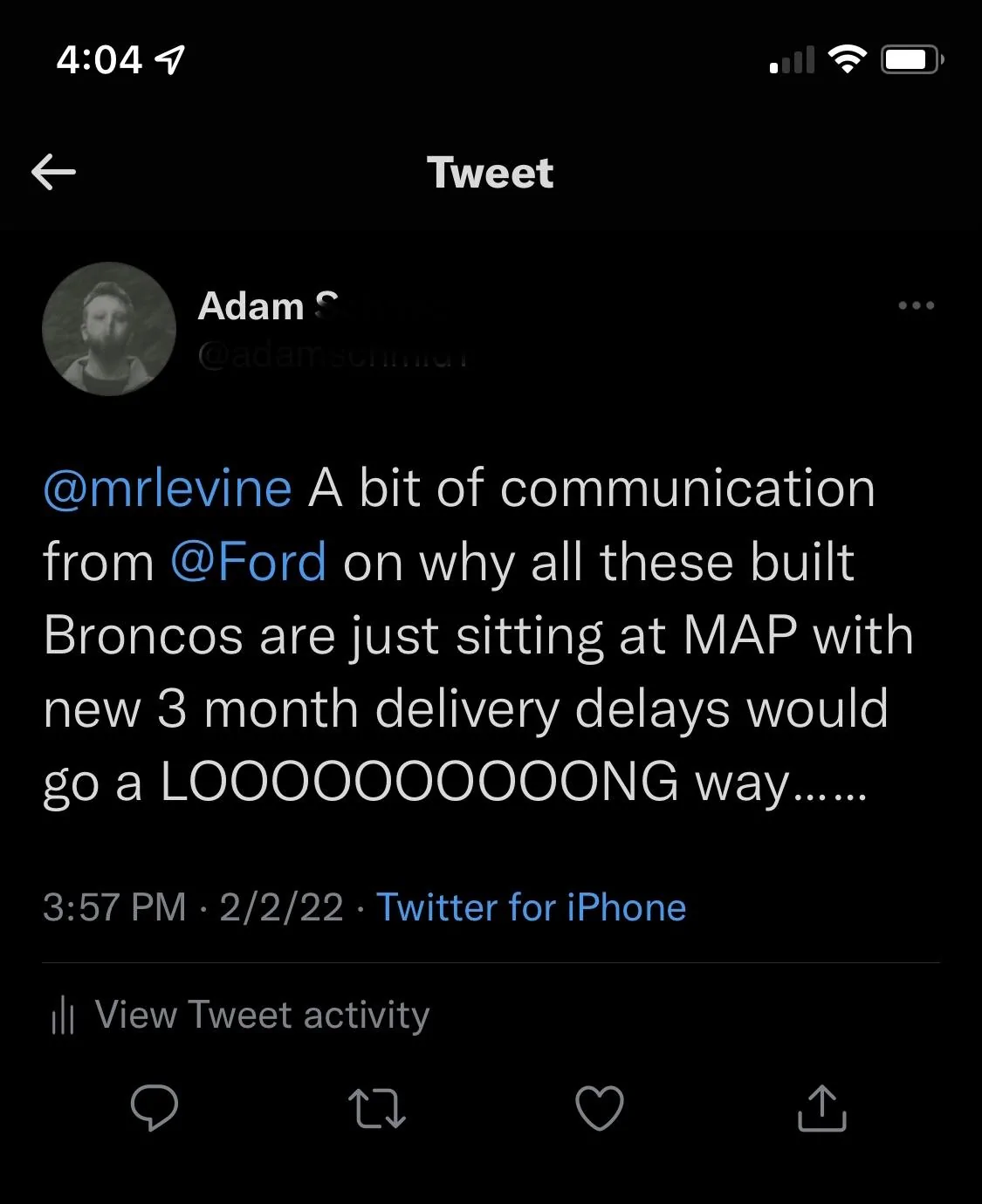The height and width of the screenshot is (1204, 982).
Task: Tap the back arrow icon
Action: [x=53, y=172]
